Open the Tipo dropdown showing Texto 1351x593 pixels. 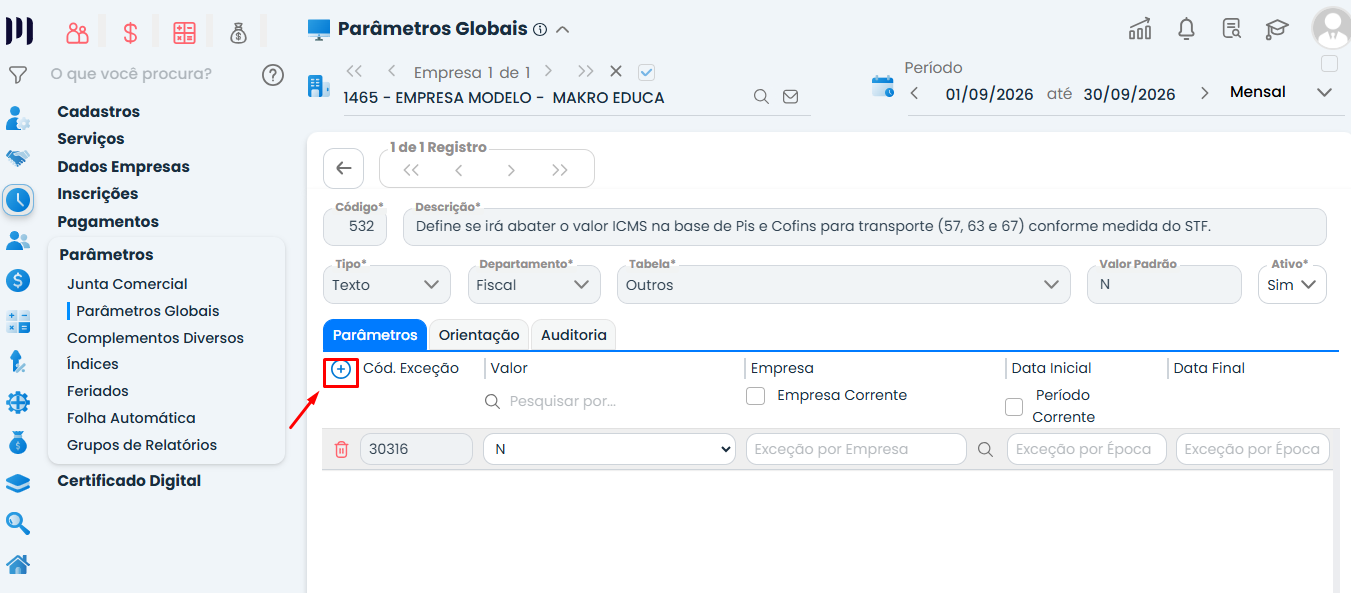pos(386,284)
